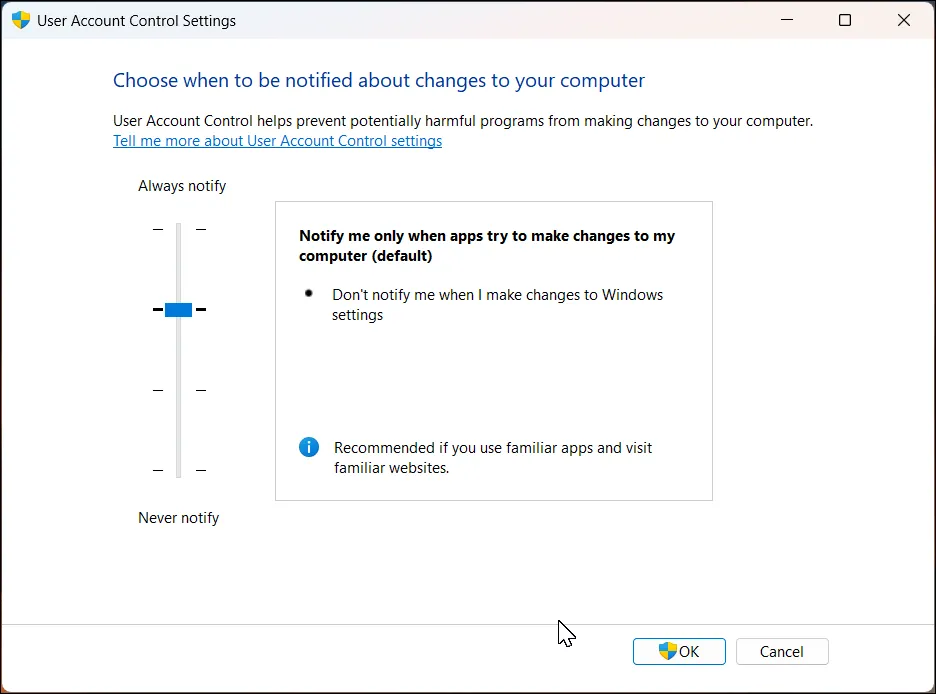The height and width of the screenshot is (694, 936).
Task: Select the Always notify label above the slider
Action: (182, 185)
